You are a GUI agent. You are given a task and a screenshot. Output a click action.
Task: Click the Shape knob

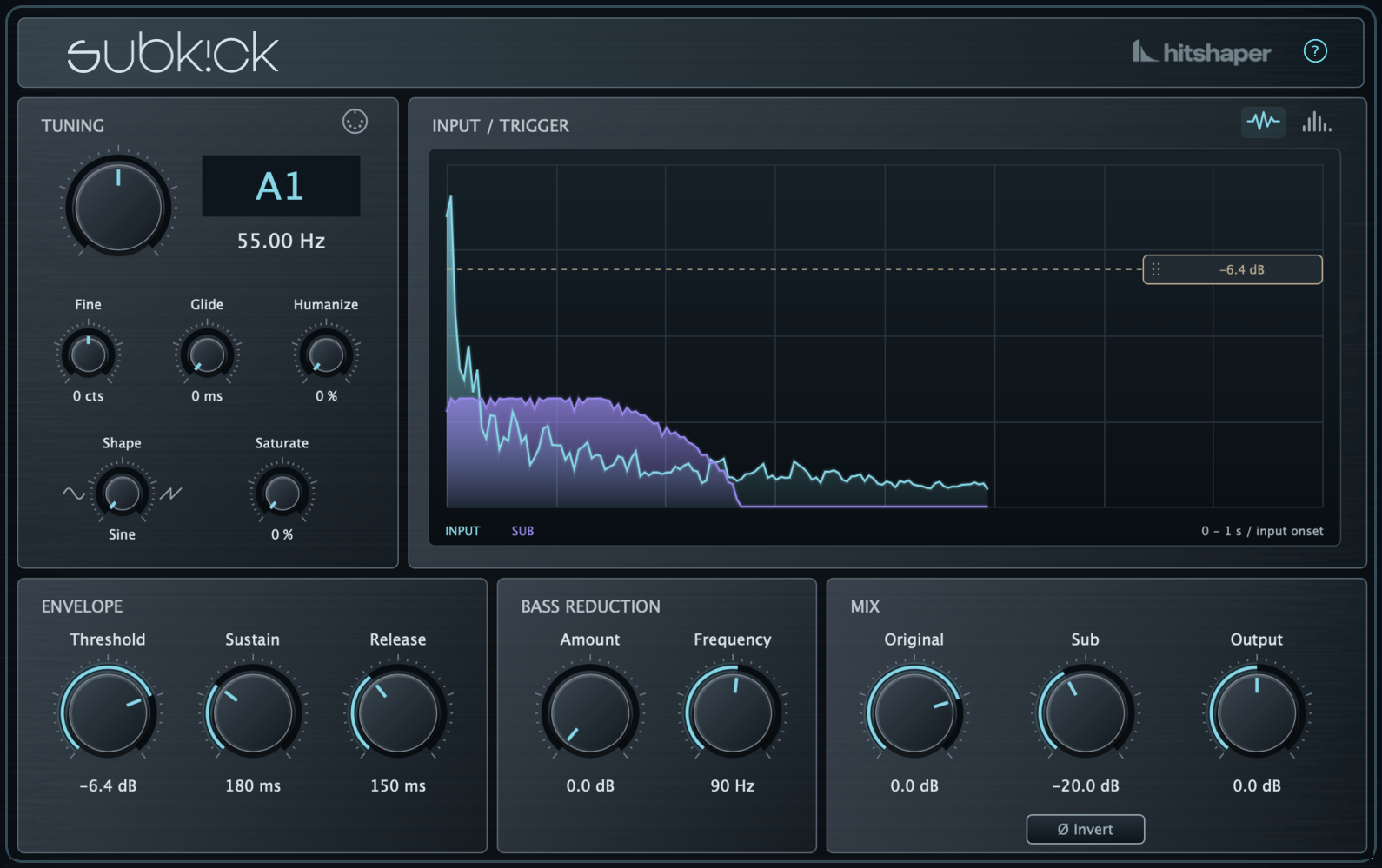pyautogui.click(x=122, y=494)
